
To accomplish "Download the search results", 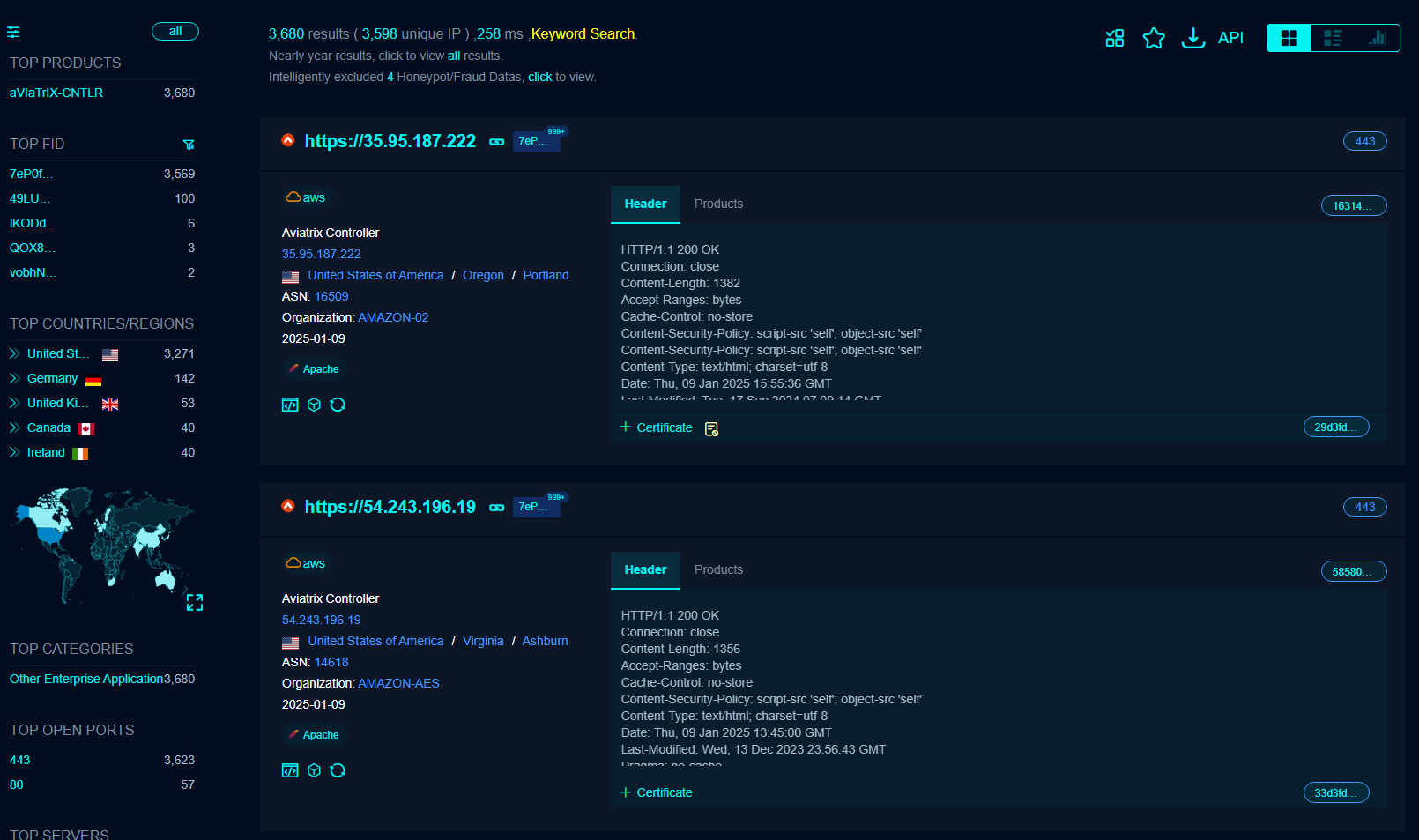I will tap(1192, 38).
